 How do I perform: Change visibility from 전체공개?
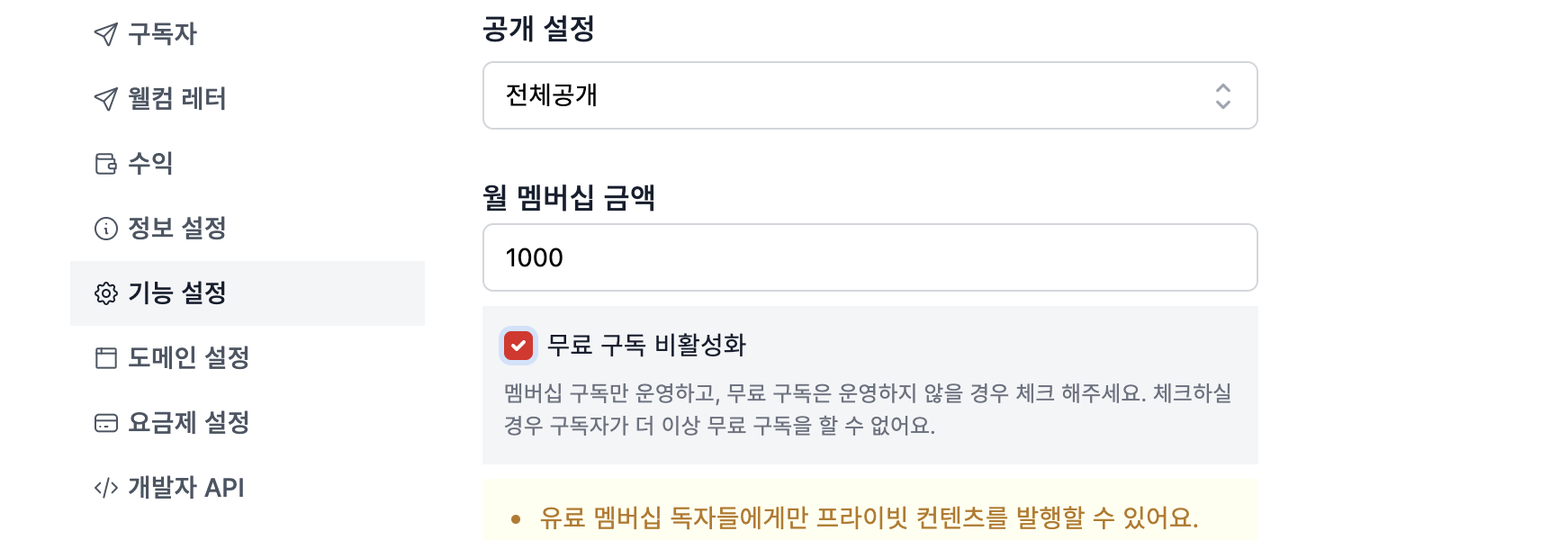[870, 95]
